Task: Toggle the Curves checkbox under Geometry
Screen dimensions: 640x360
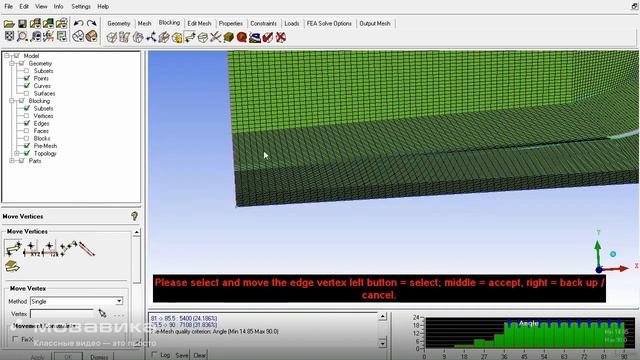Action: click(27, 86)
